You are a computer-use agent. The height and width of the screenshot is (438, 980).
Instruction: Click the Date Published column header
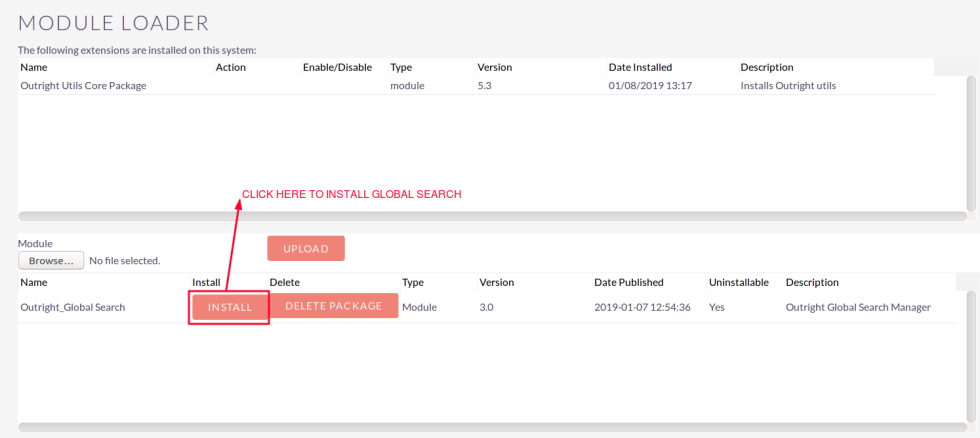pos(629,282)
